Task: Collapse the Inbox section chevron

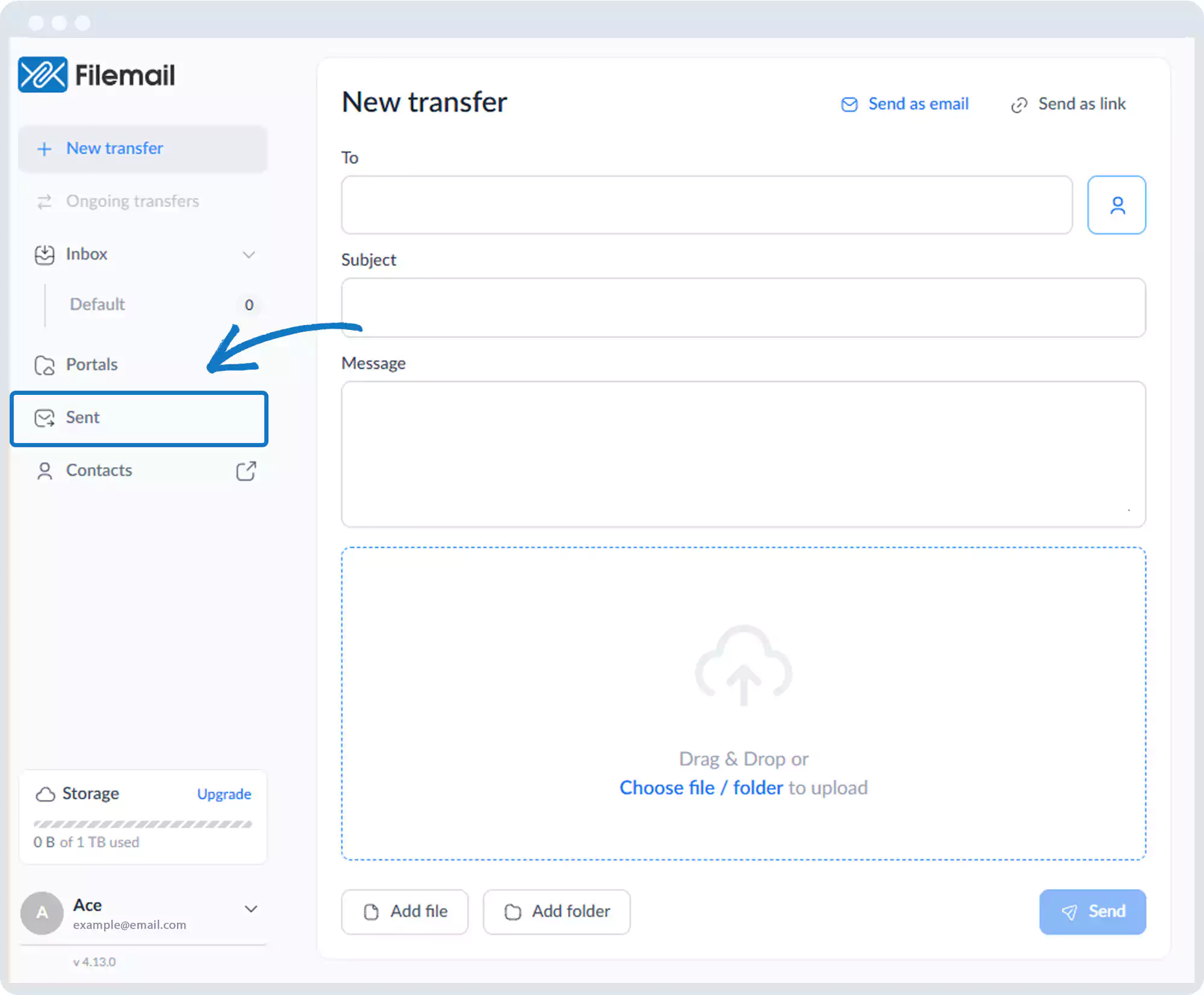Action: (249, 255)
